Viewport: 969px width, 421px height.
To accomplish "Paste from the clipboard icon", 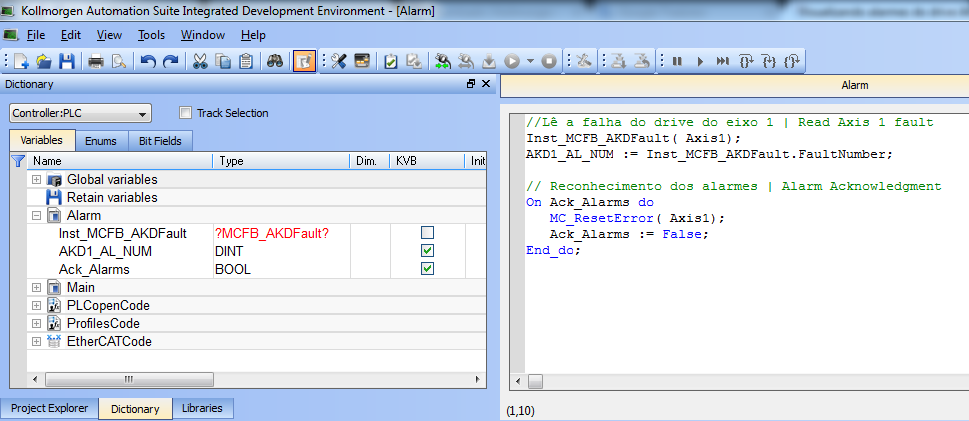I will tap(245, 61).
